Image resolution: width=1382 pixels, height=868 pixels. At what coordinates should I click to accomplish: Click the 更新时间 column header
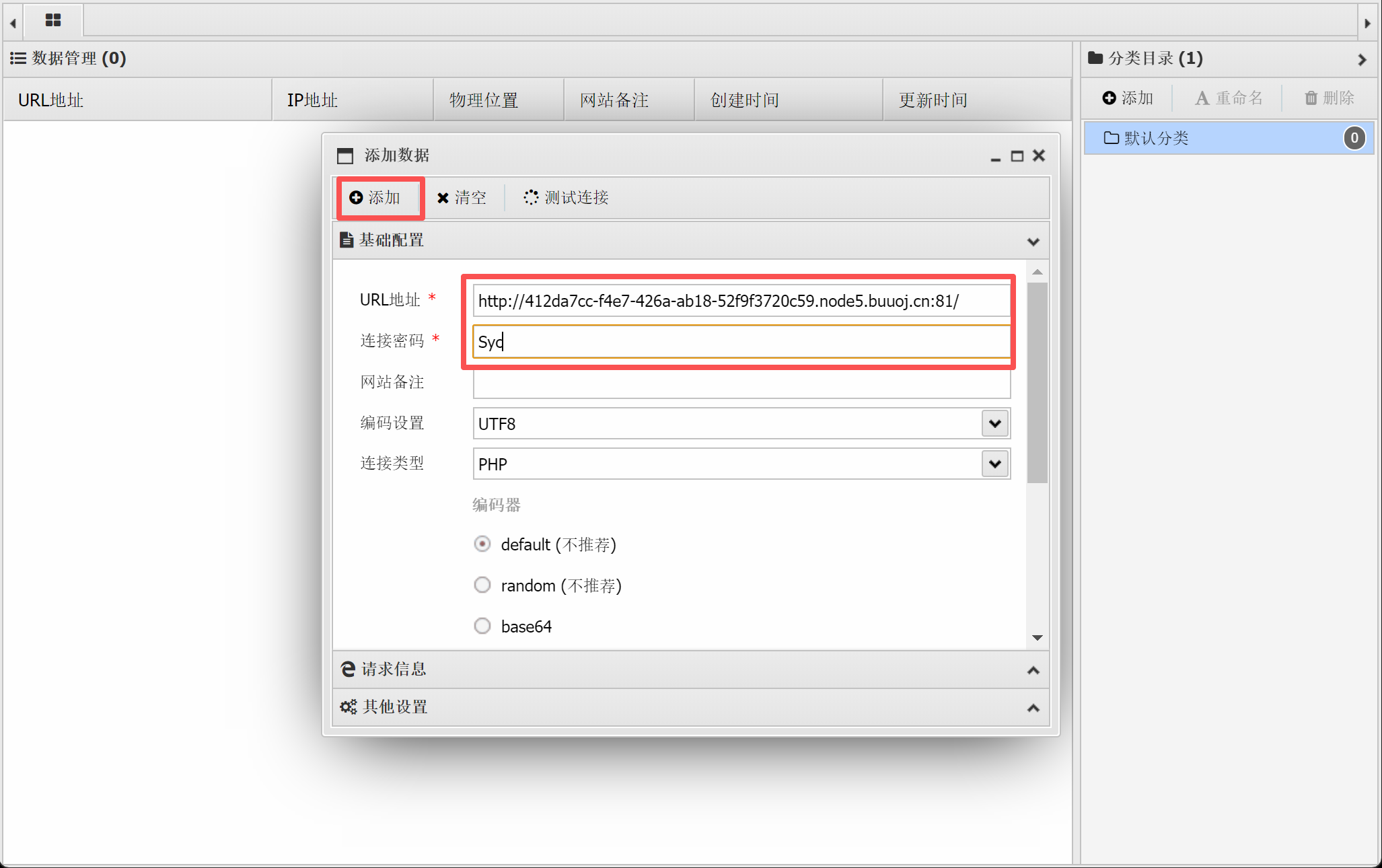(977, 100)
